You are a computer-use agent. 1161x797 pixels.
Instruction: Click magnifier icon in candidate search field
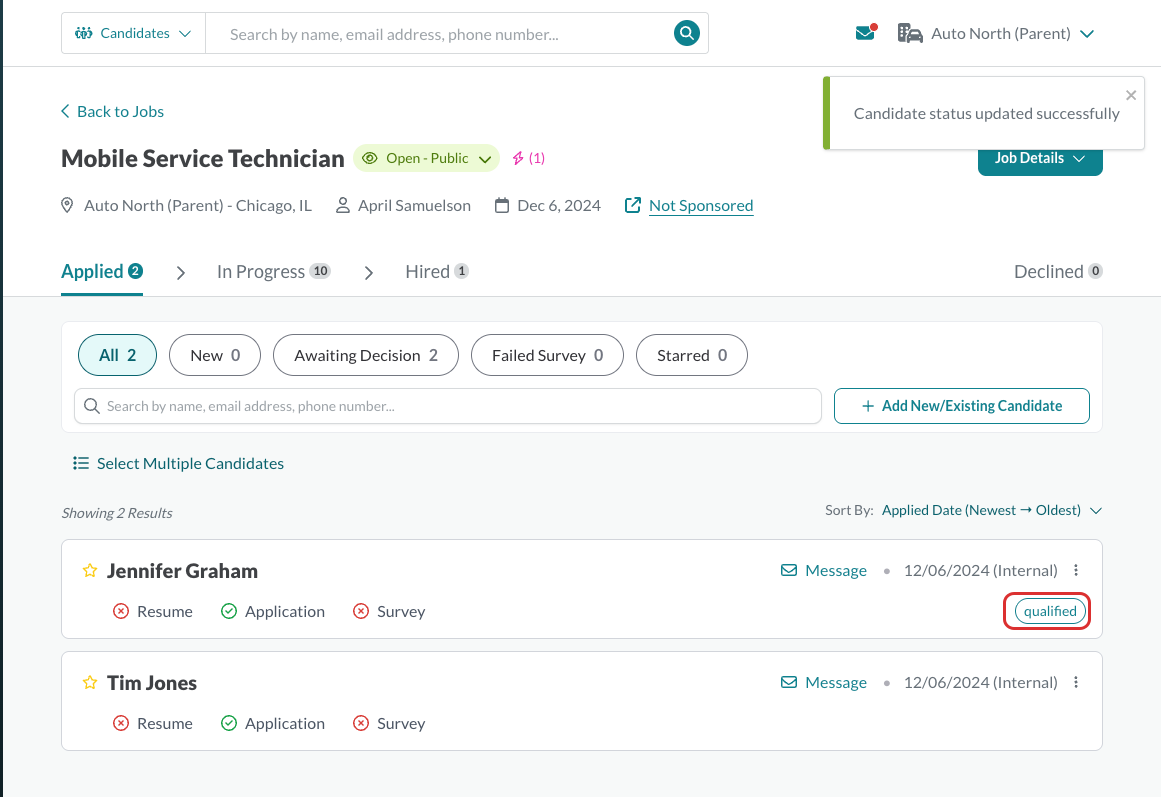(92, 406)
